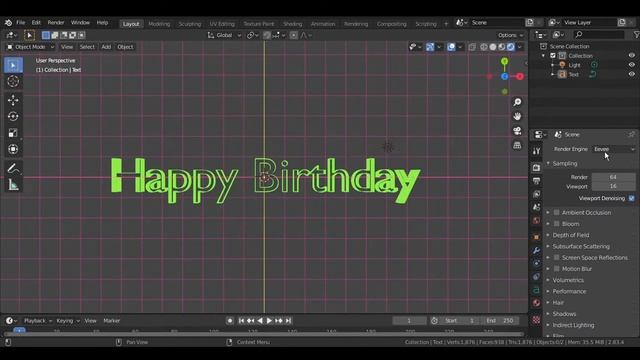Toggle Collection exclude checkbox in outliner
640x360 pixels.
coord(553,56)
